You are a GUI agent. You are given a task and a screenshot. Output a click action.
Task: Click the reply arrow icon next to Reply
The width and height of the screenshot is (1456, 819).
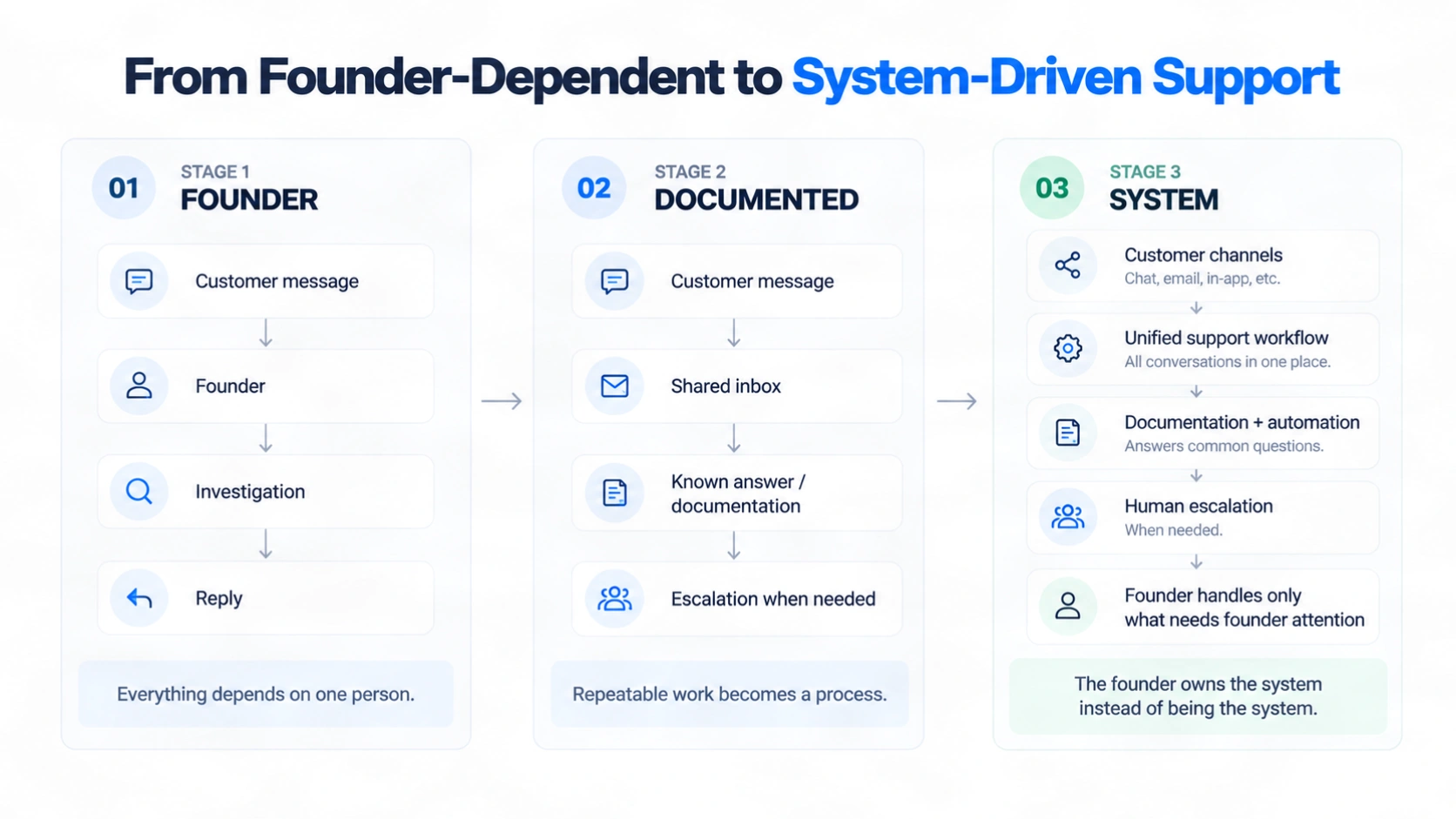tap(139, 598)
